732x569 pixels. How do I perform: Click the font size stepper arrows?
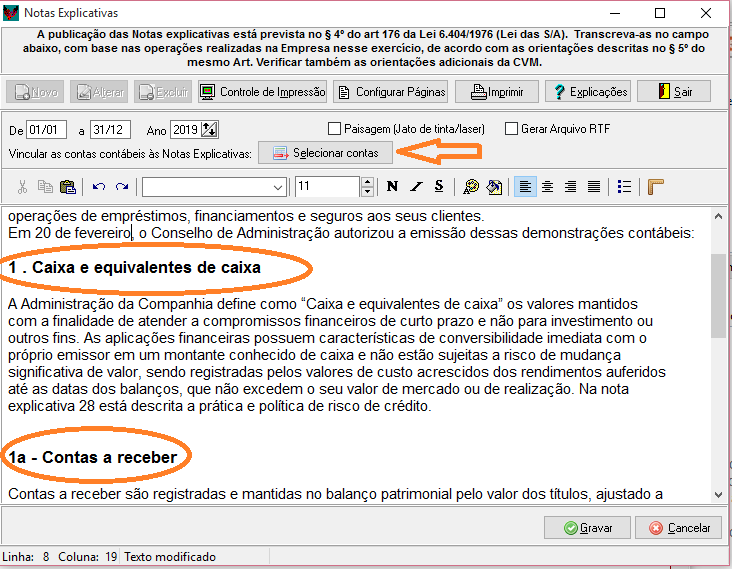[x=367, y=187]
